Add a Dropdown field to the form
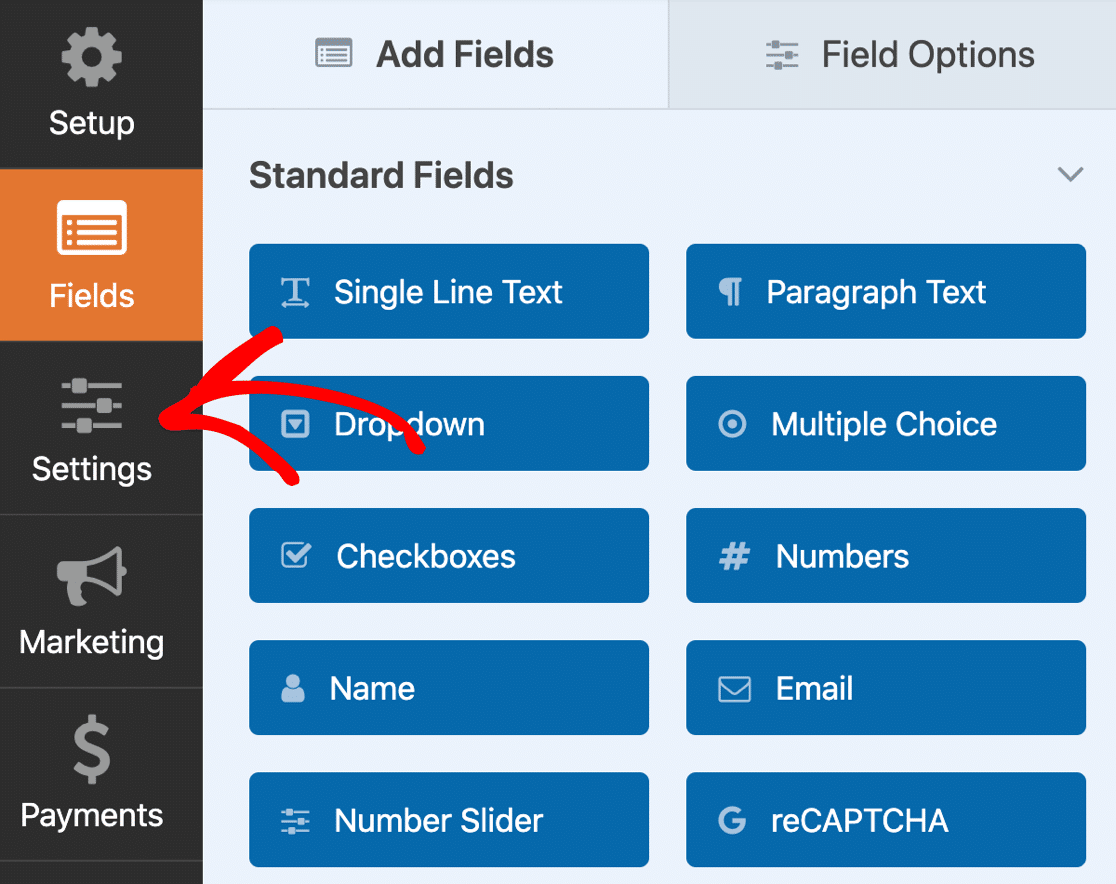 [448, 423]
